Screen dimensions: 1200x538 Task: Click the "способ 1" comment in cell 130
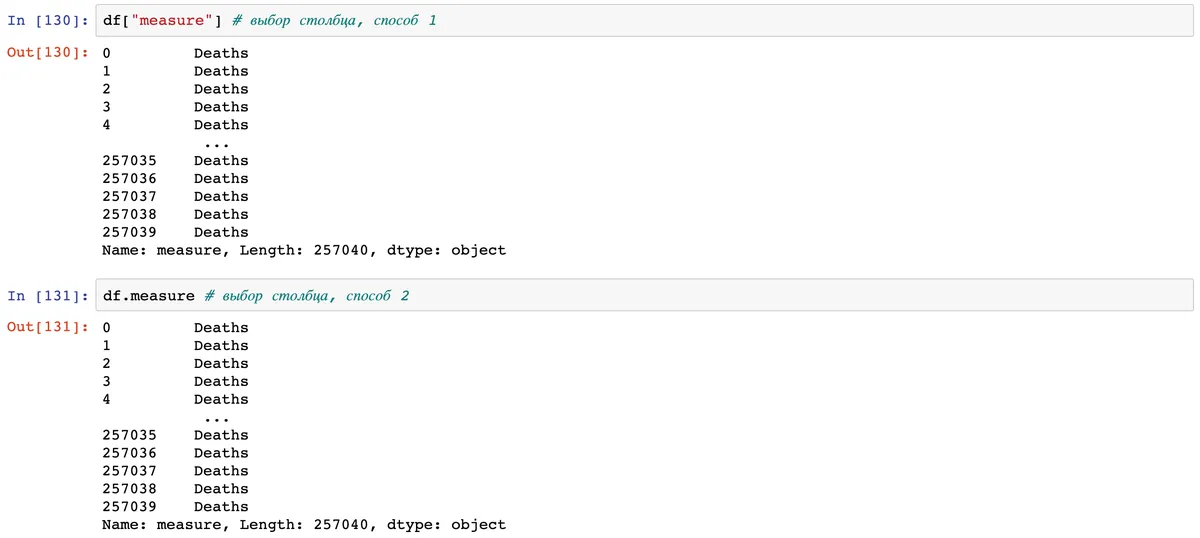tap(403, 20)
